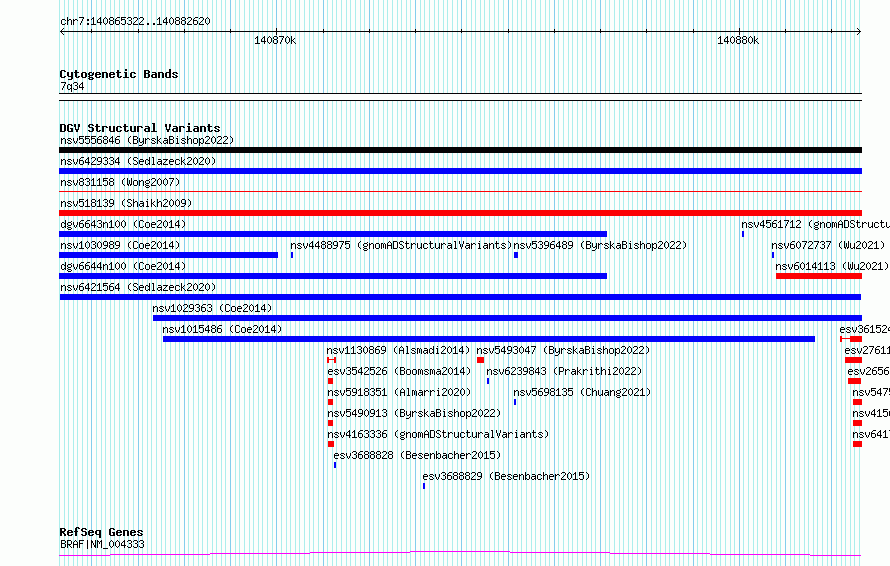Select the blue esv3688829 tick
Screen dimensions: 890x566
424,486
